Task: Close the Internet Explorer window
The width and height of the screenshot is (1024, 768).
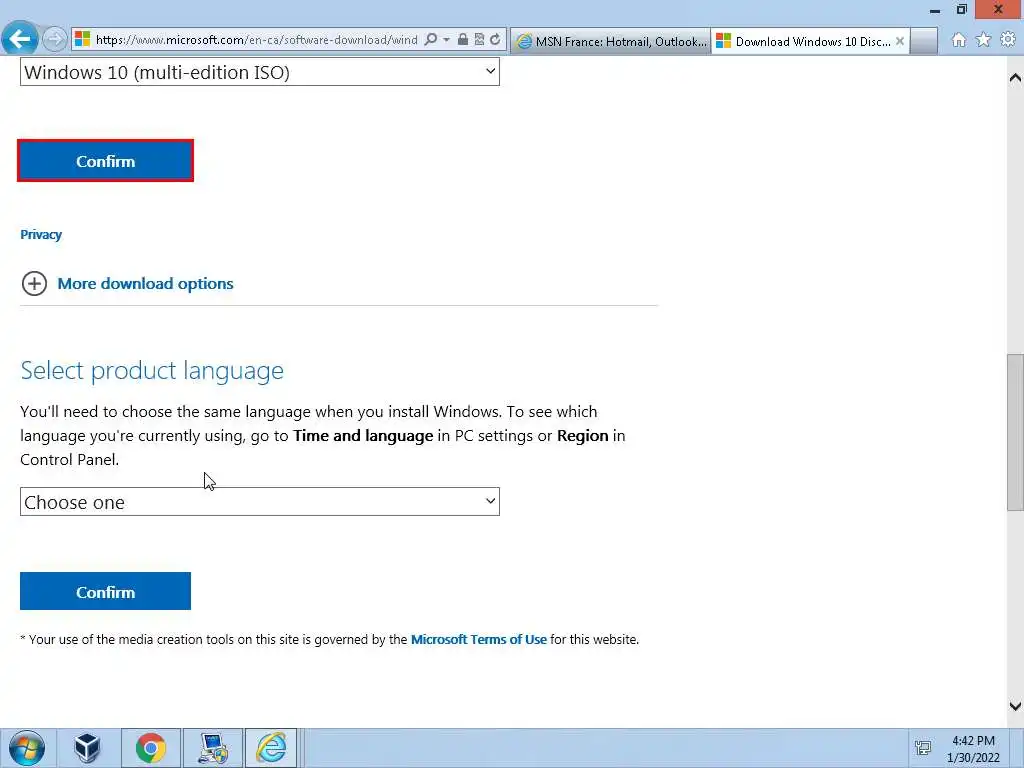Action: (999, 9)
